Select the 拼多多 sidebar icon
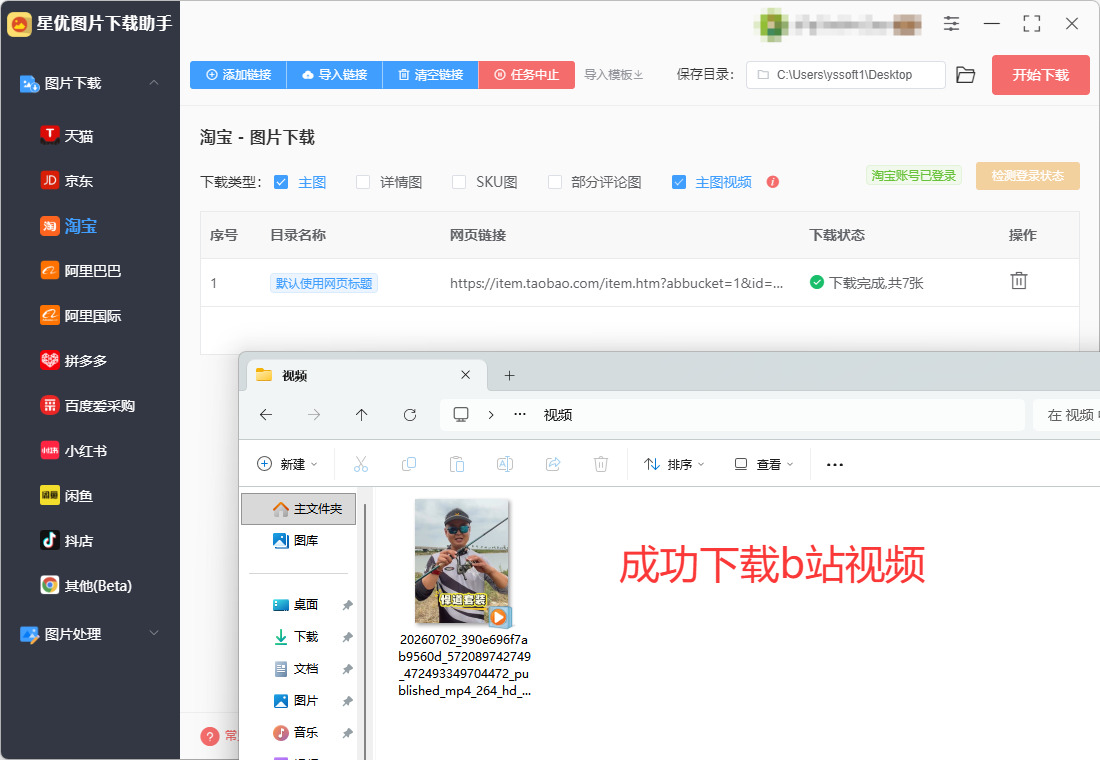This screenshot has height=760, width=1100. click(50, 361)
